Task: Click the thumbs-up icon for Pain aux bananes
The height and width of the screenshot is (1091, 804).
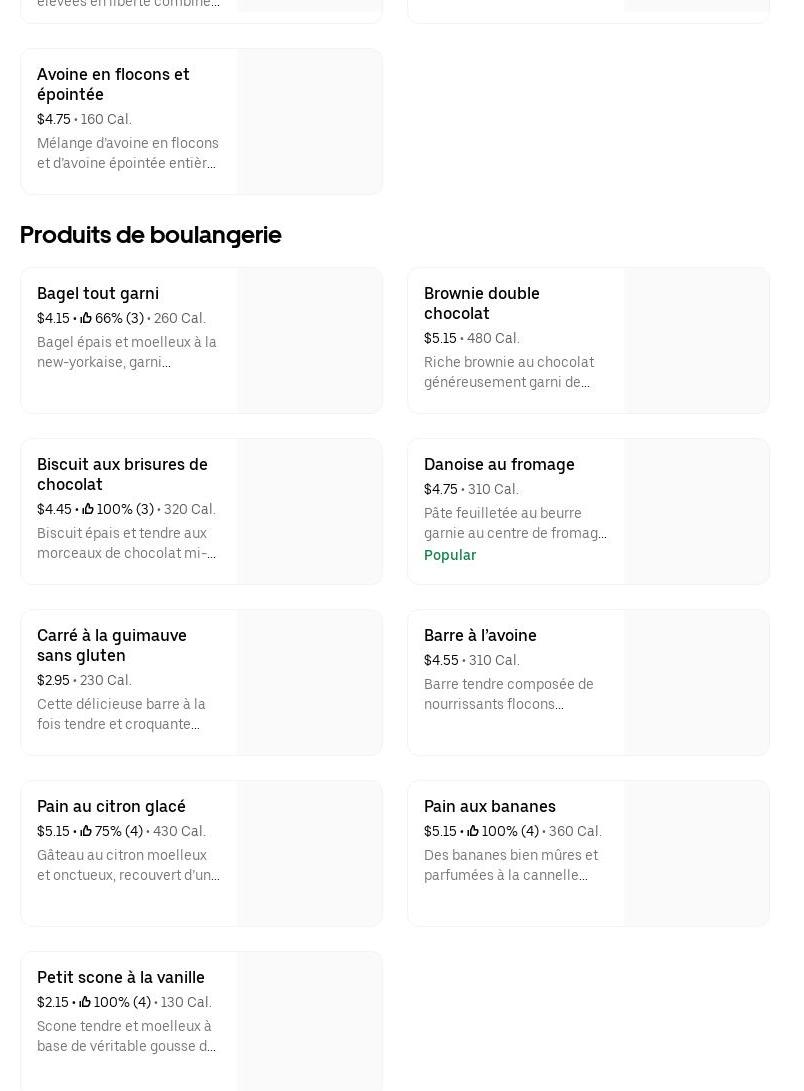Action: (473, 832)
